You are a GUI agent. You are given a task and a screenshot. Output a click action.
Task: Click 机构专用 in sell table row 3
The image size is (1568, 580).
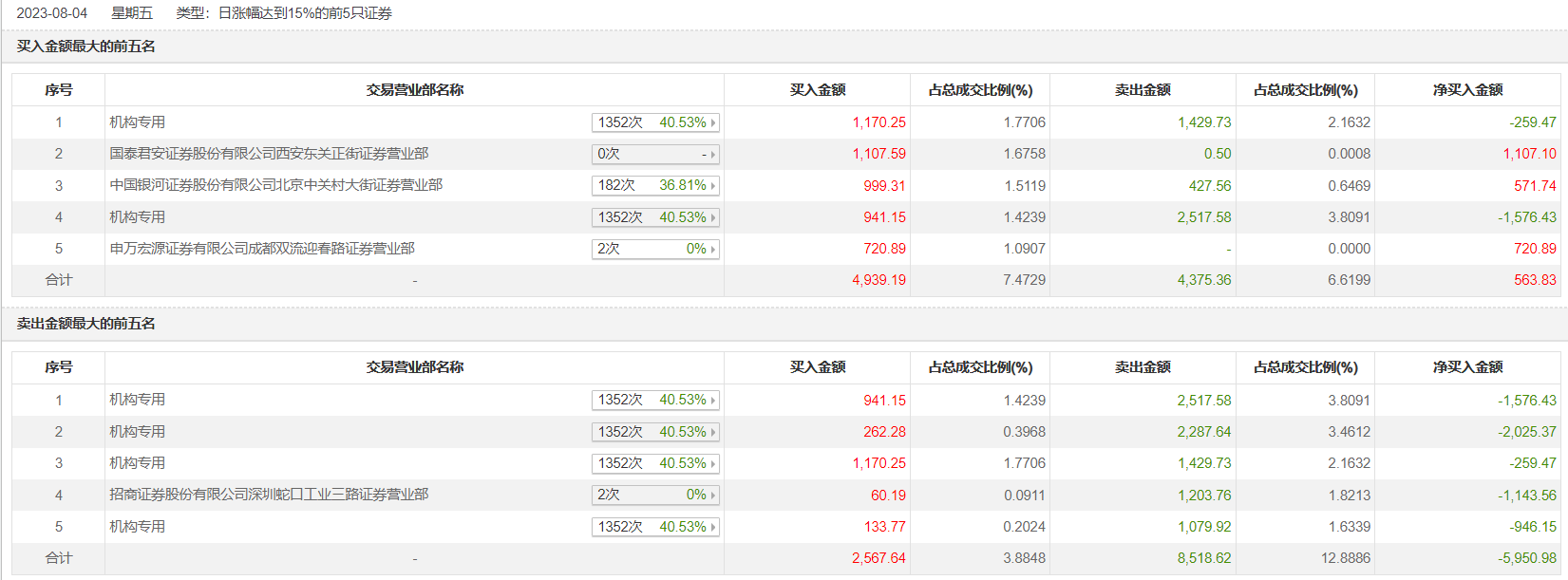click(138, 463)
